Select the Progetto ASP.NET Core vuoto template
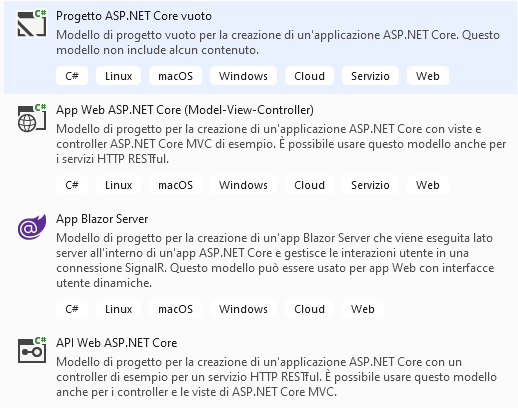This screenshot has height=408, width=518. pyautogui.click(x=134, y=16)
